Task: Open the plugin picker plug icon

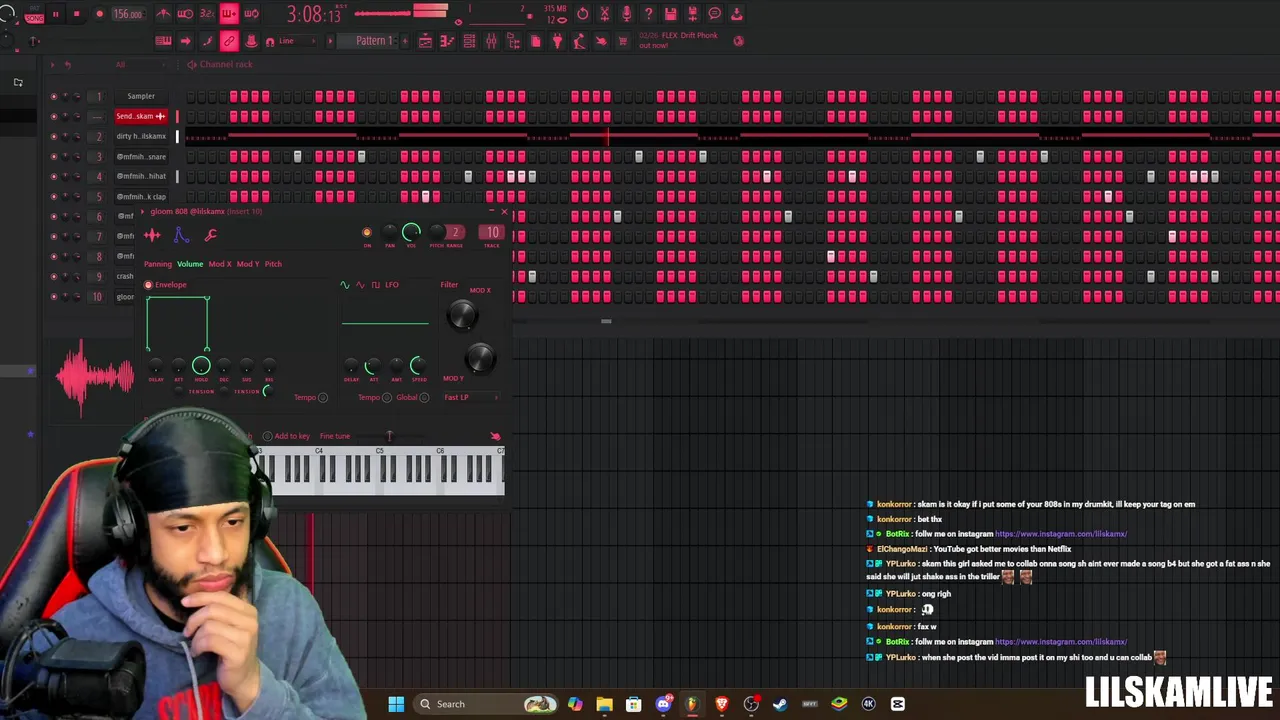Action: tap(557, 41)
